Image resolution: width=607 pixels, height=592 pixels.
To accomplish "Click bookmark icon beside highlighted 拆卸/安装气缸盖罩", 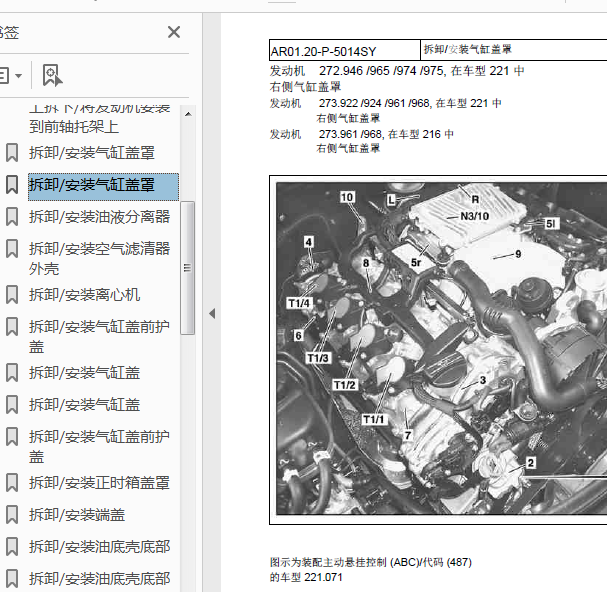I will 12,185.
